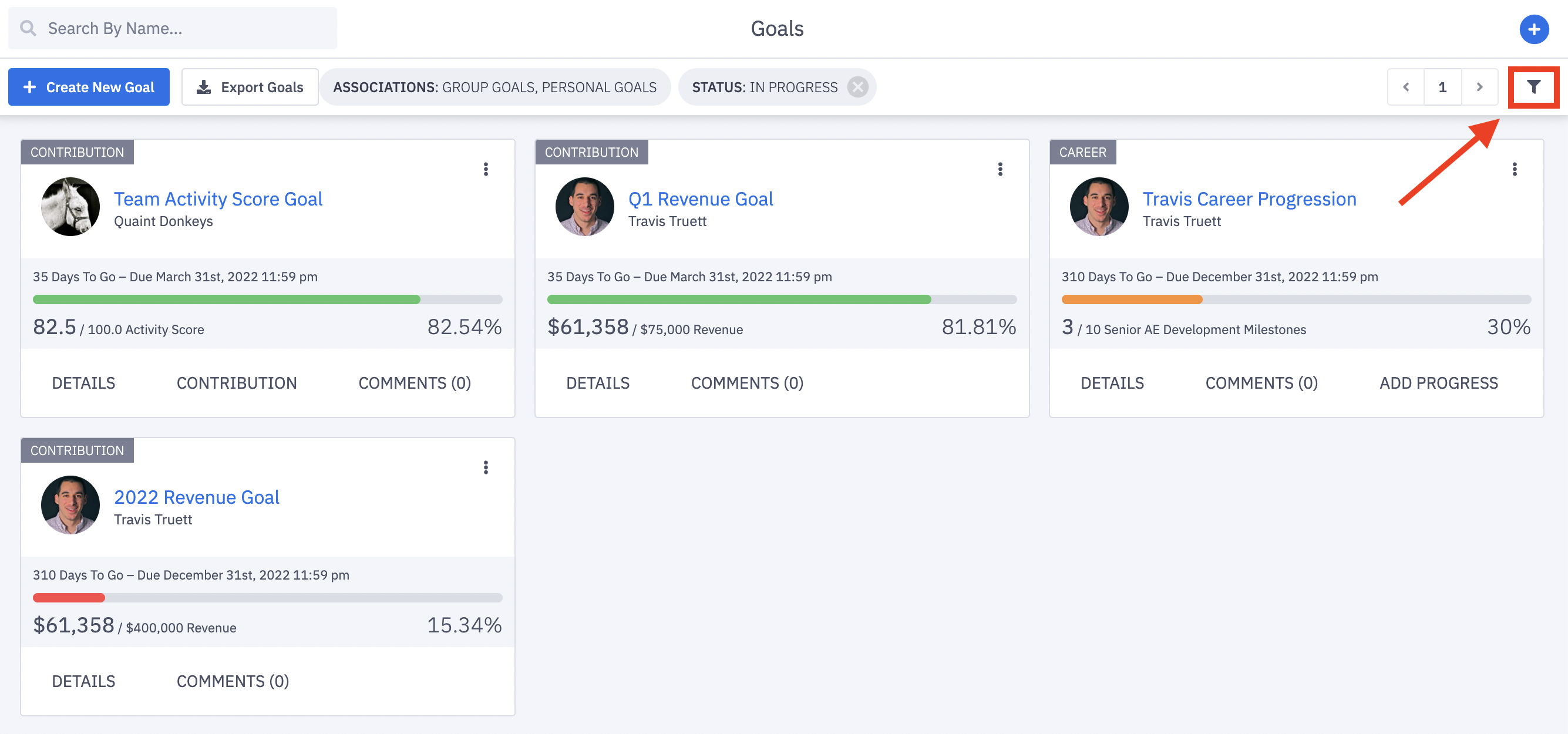Open the Associations filter chip
The image size is (1568, 734).
coord(494,87)
